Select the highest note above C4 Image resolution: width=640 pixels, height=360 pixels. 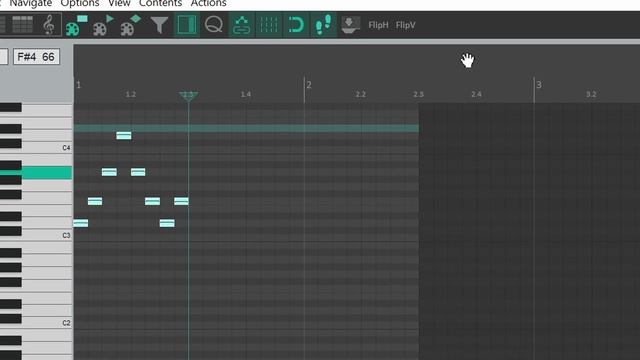tap(124, 136)
